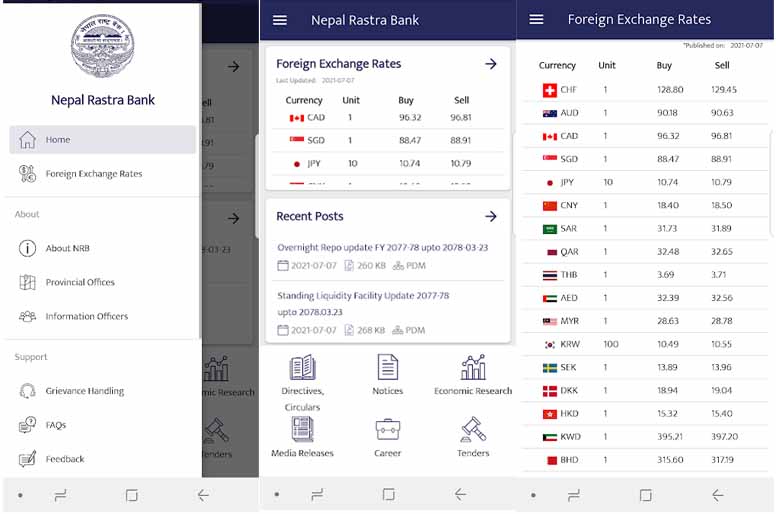
Task: Tap the CNY Chinese flag icon
Action: pos(550,206)
